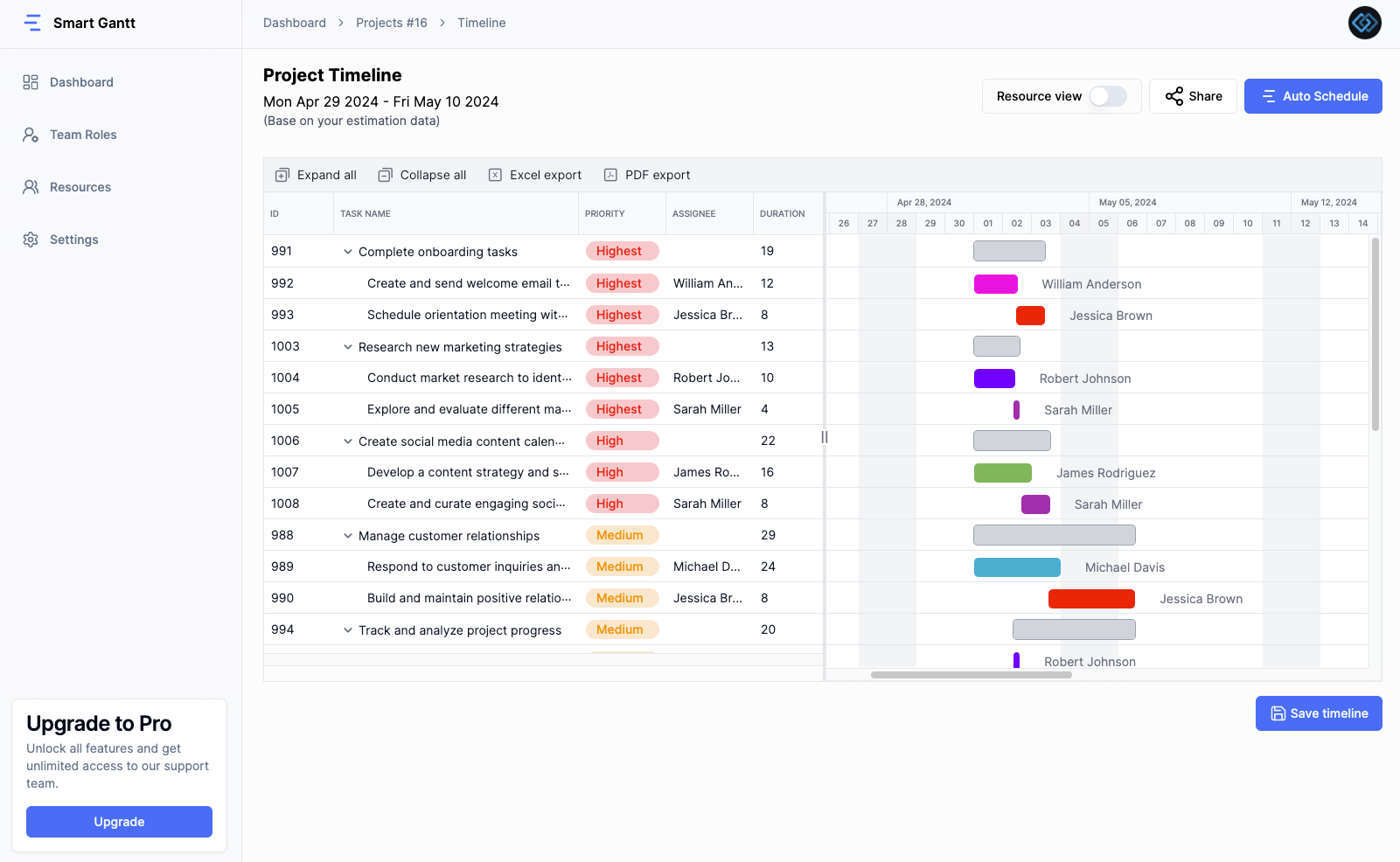The width and height of the screenshot is (1400, 862).
Task: Click the Expand all icon
Action: (x=282, y=175)
